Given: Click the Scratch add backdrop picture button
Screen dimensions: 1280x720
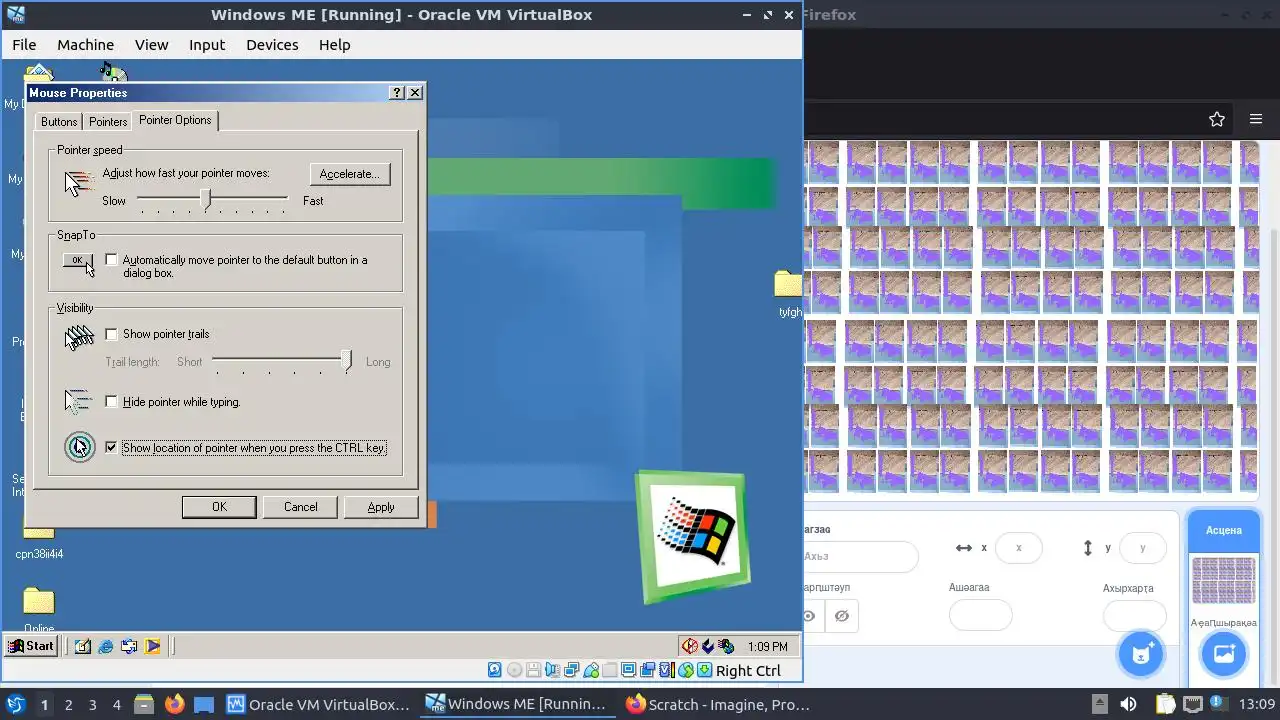Looking at the screenshot, I should coord(1224,655).
